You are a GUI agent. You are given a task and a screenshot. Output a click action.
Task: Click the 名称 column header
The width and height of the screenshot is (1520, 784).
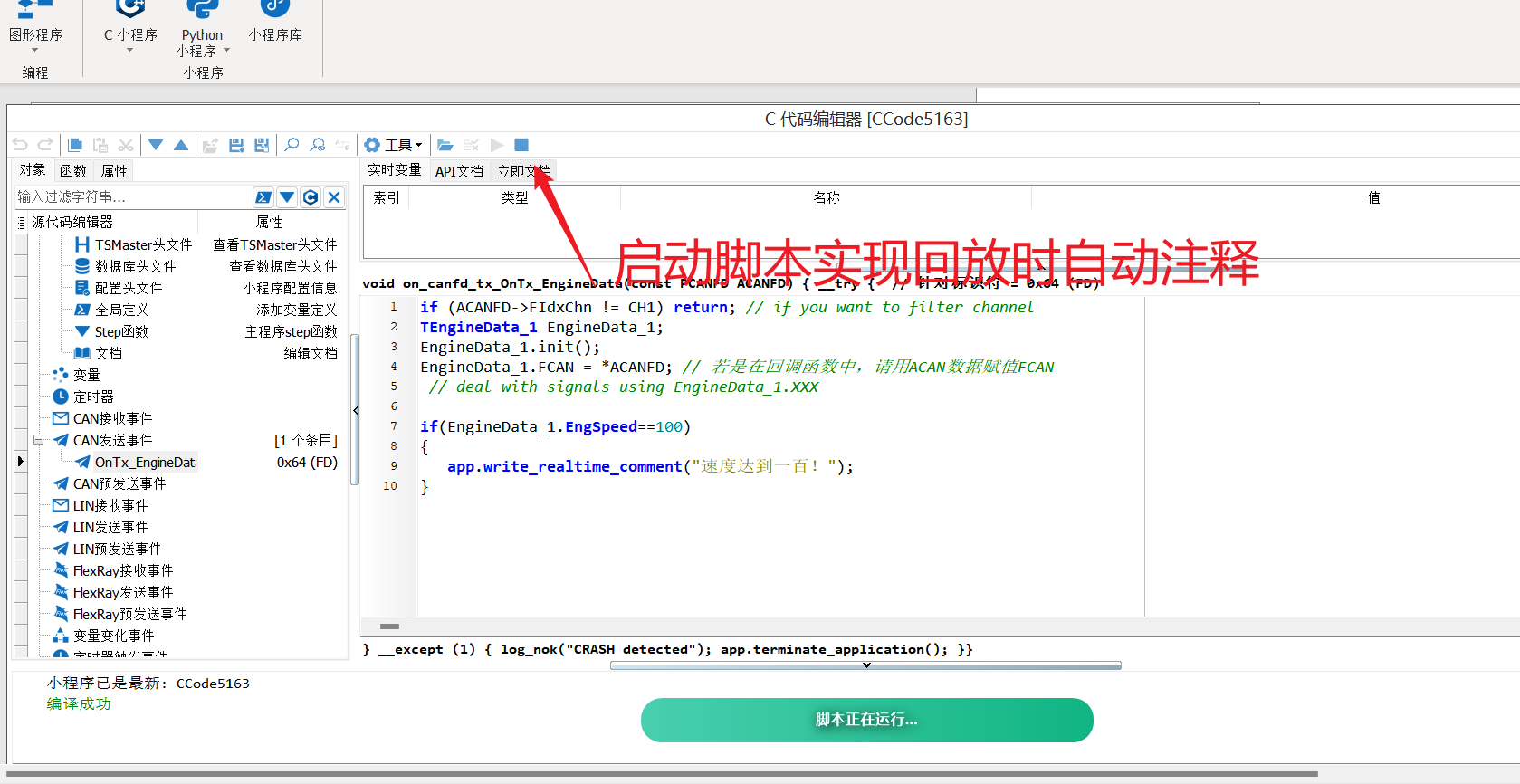click(826, 197)
